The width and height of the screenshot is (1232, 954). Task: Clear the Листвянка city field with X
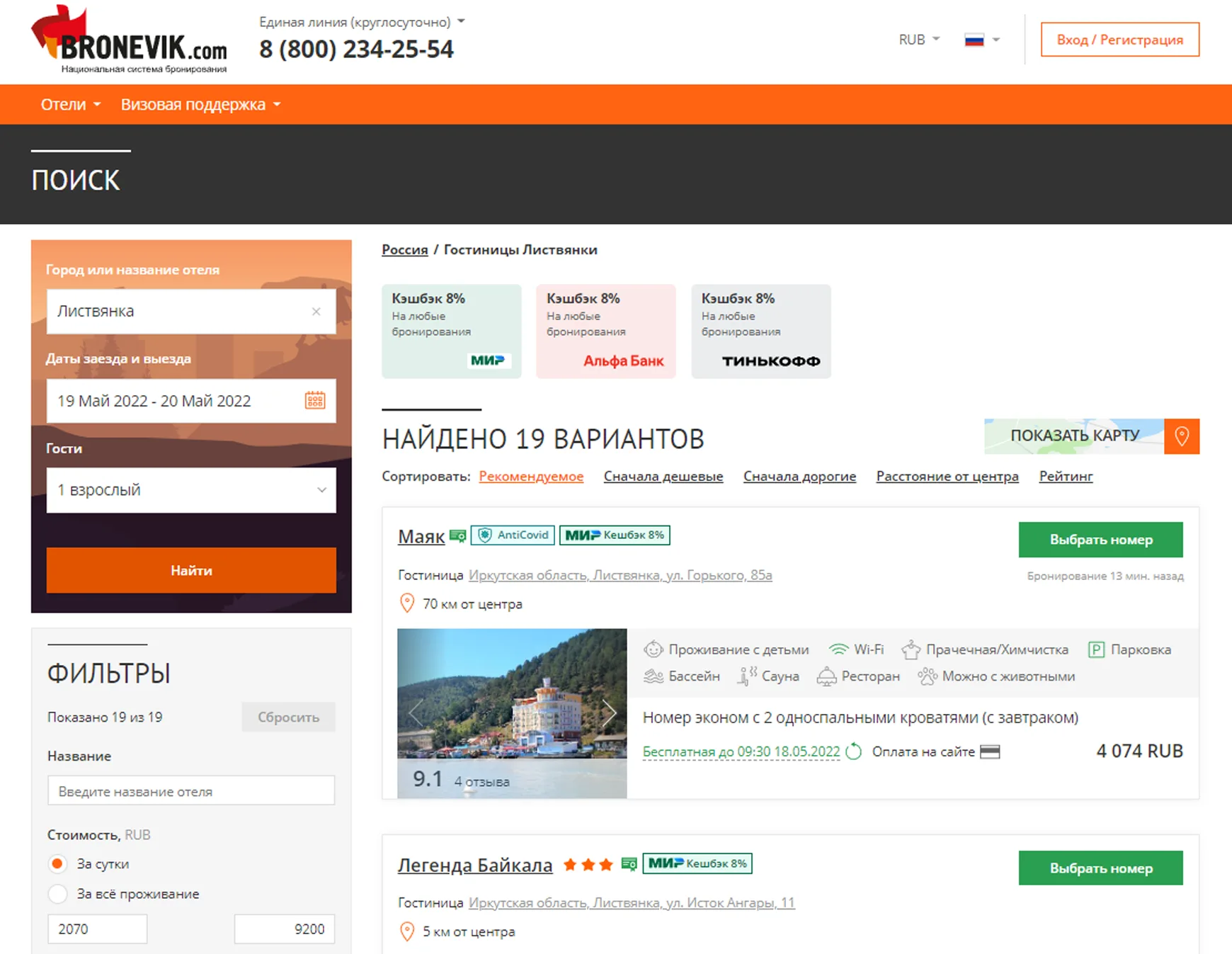(316, 311)
